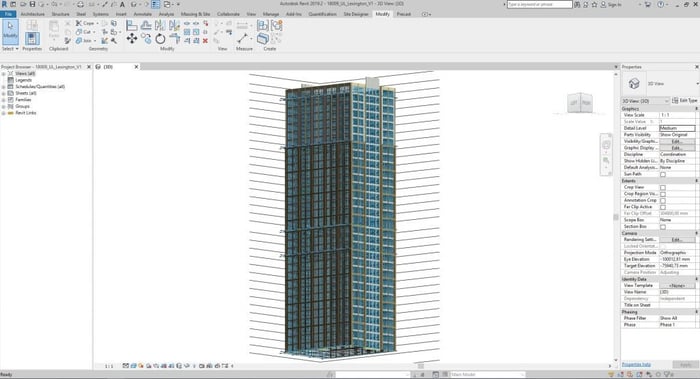Open the Manage ribbon tab
This screenshot has width=700, height=379.
pos(271,14)
